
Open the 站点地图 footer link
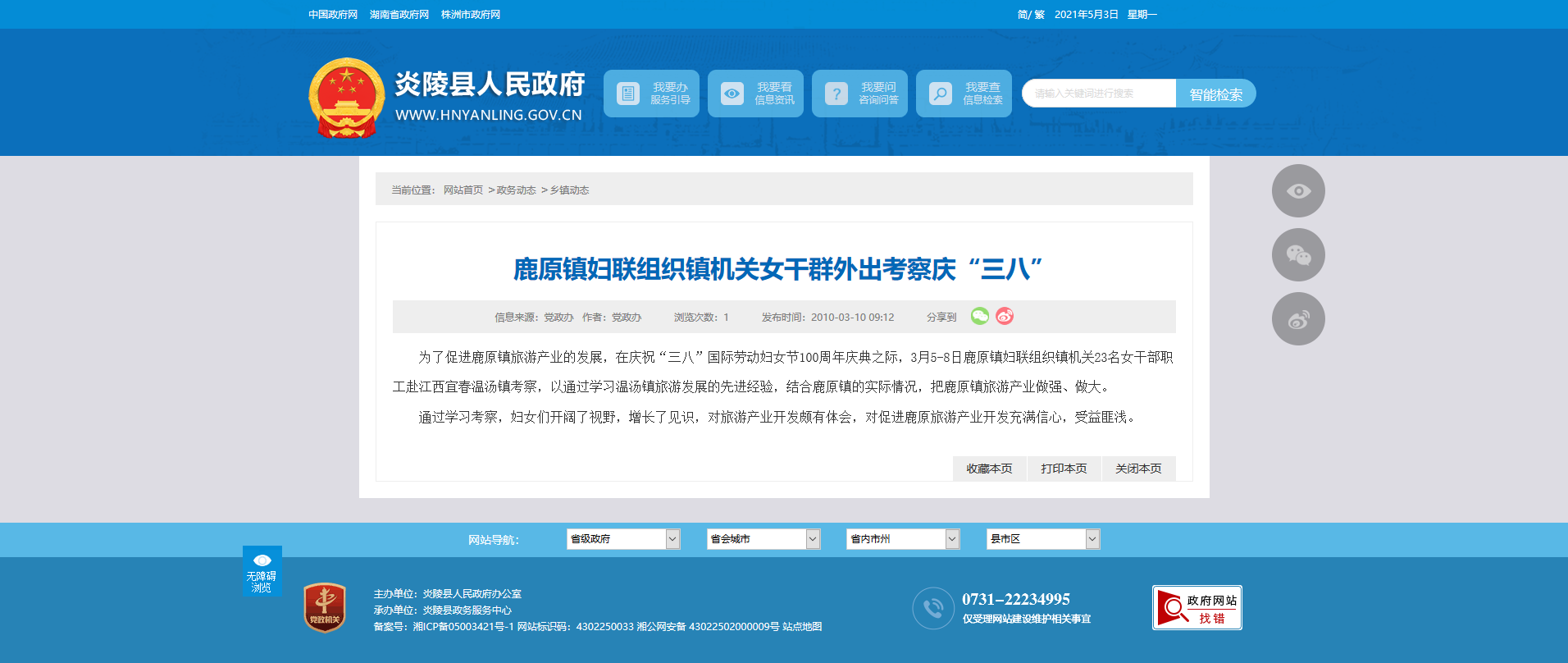click(802, 627)
